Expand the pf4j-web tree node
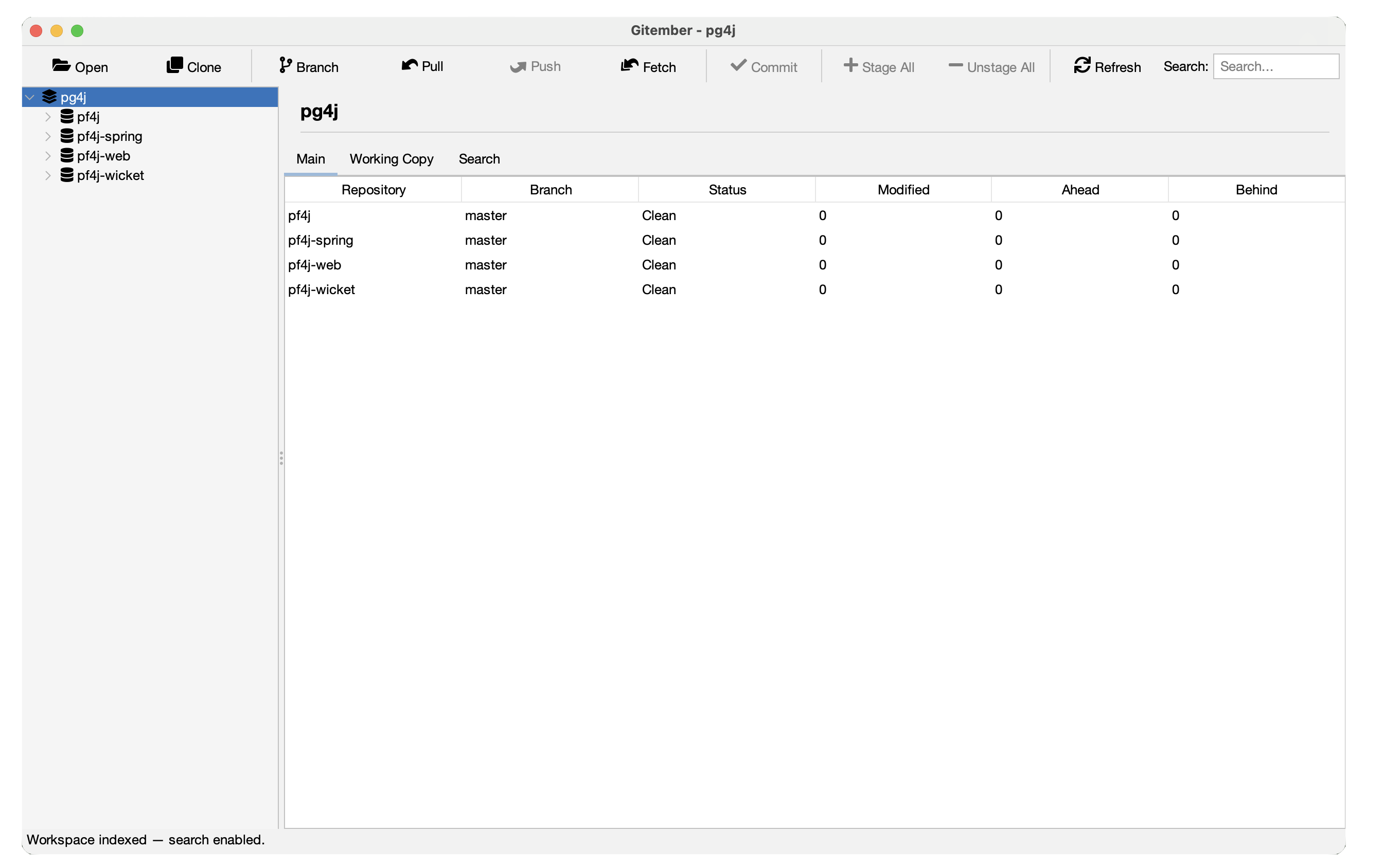This screenshot has height=868, width=1384. click(48, 156)
